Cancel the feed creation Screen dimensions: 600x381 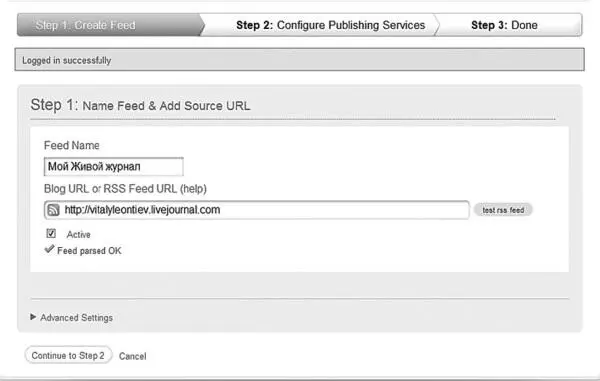[132, 356]
